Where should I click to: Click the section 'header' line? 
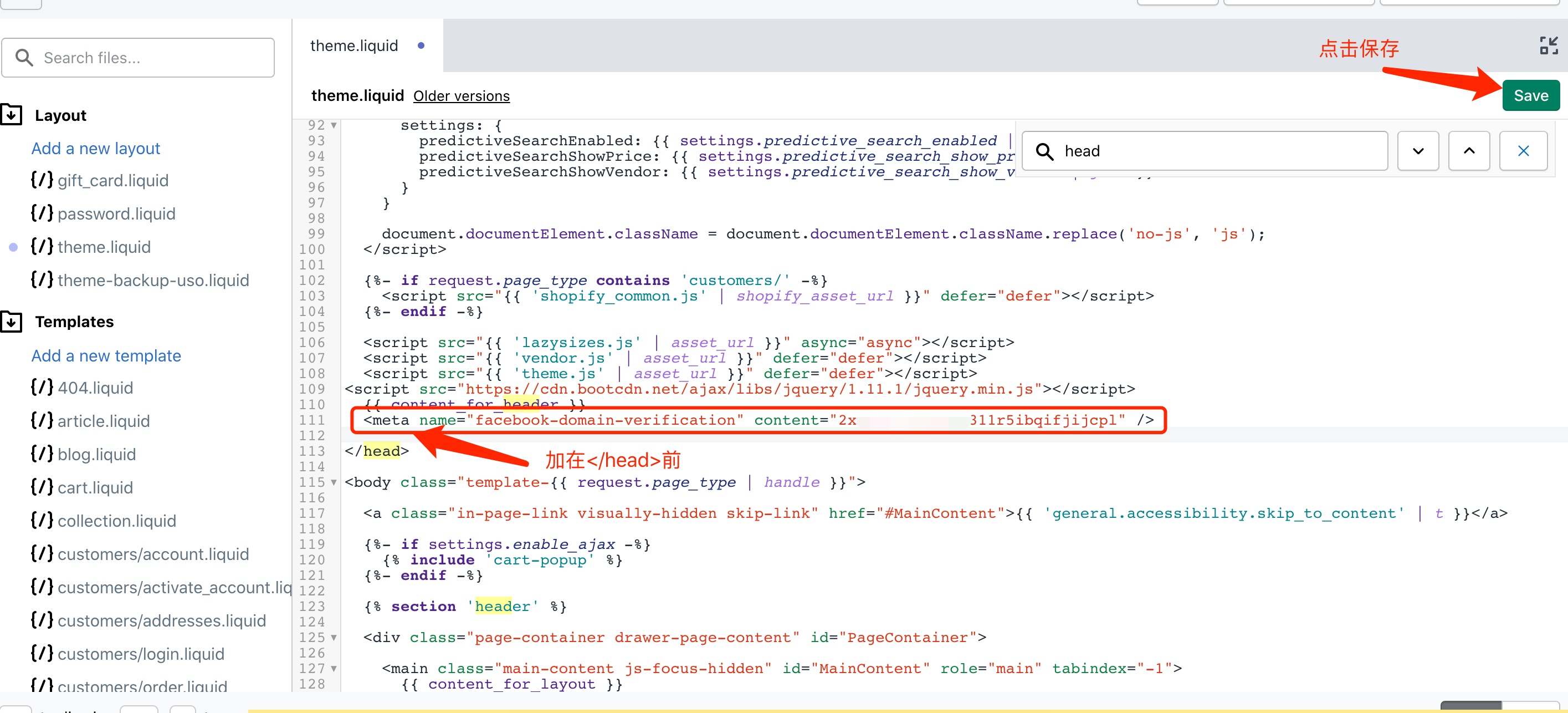(x=465, y=607)
